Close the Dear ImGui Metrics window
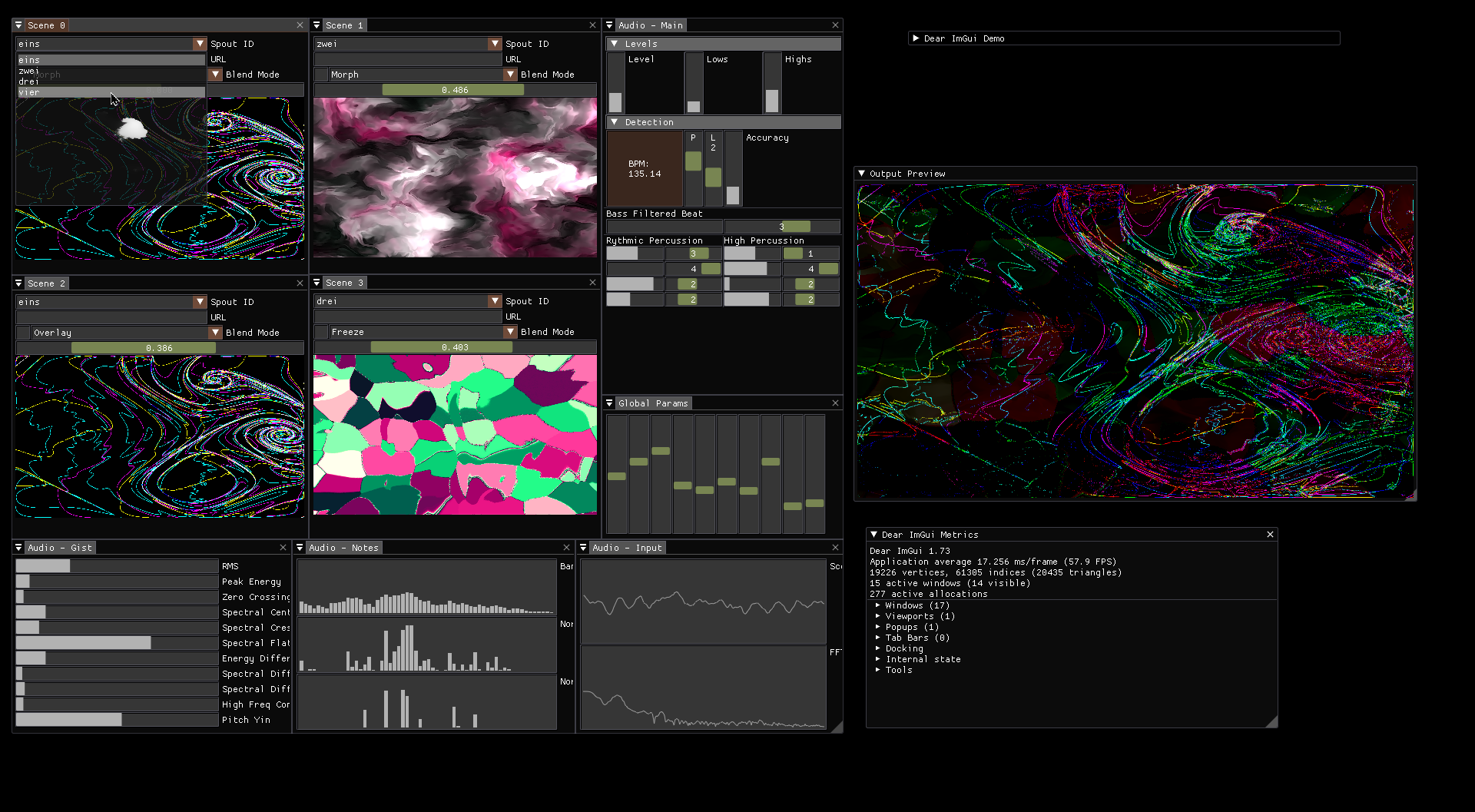 pos(1270,534)
